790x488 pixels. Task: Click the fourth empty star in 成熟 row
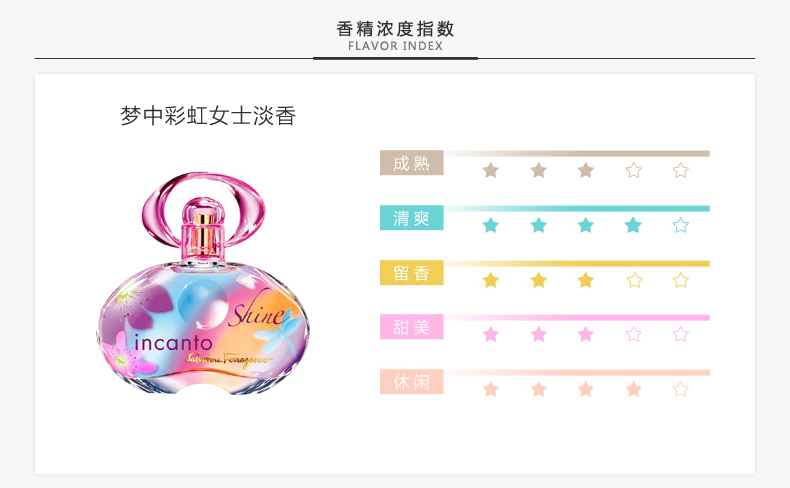point(634,170)
